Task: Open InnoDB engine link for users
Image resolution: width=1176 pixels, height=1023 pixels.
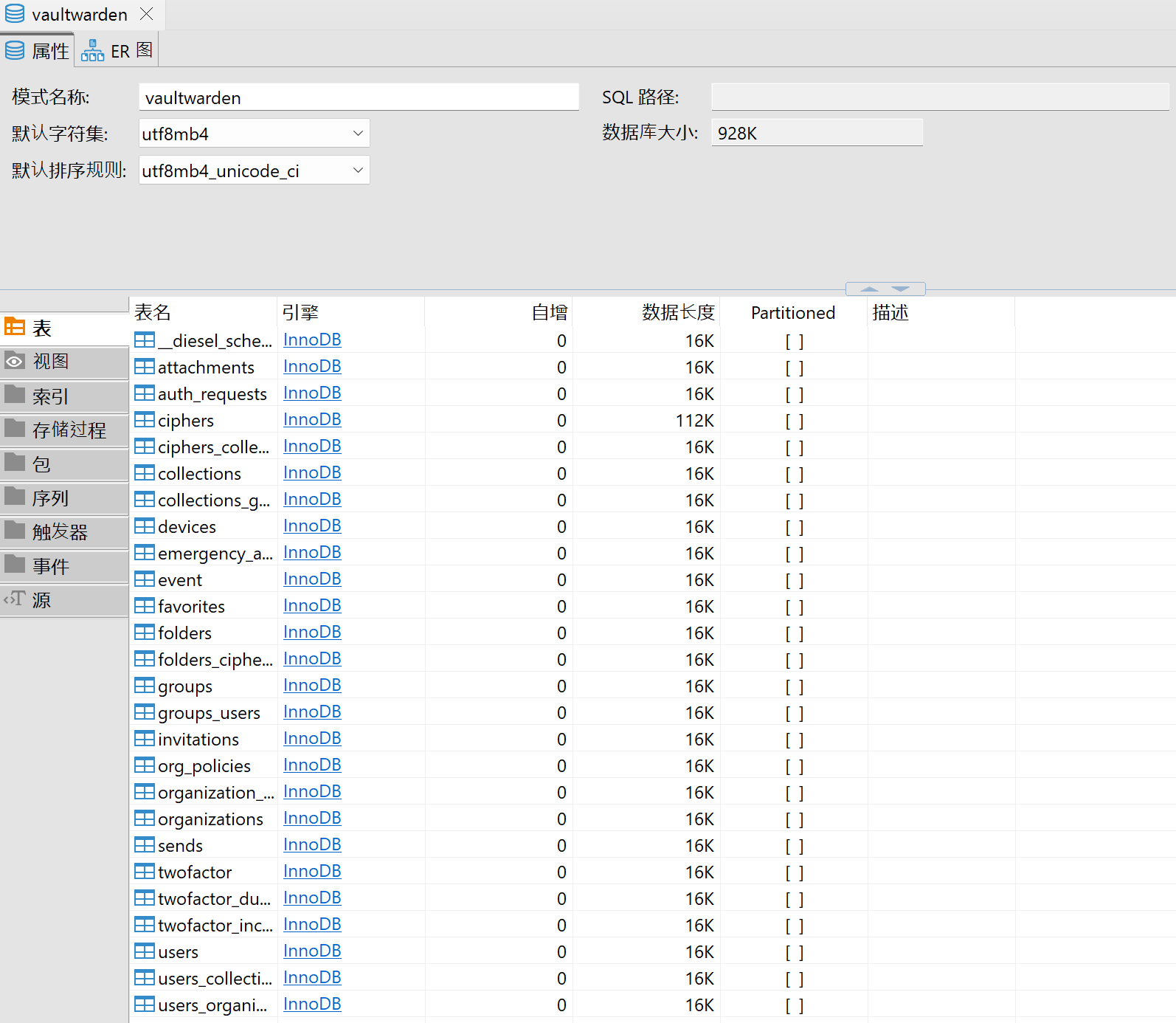Action: coord(312,951)
